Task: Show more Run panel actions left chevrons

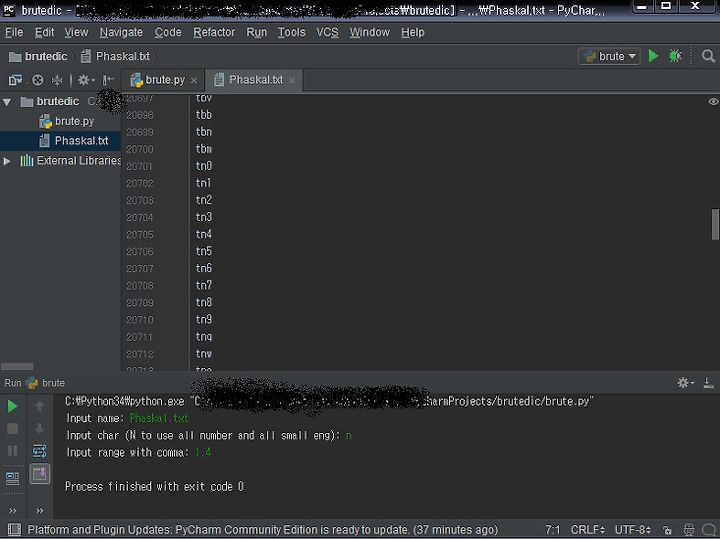Action: point(12,510)
